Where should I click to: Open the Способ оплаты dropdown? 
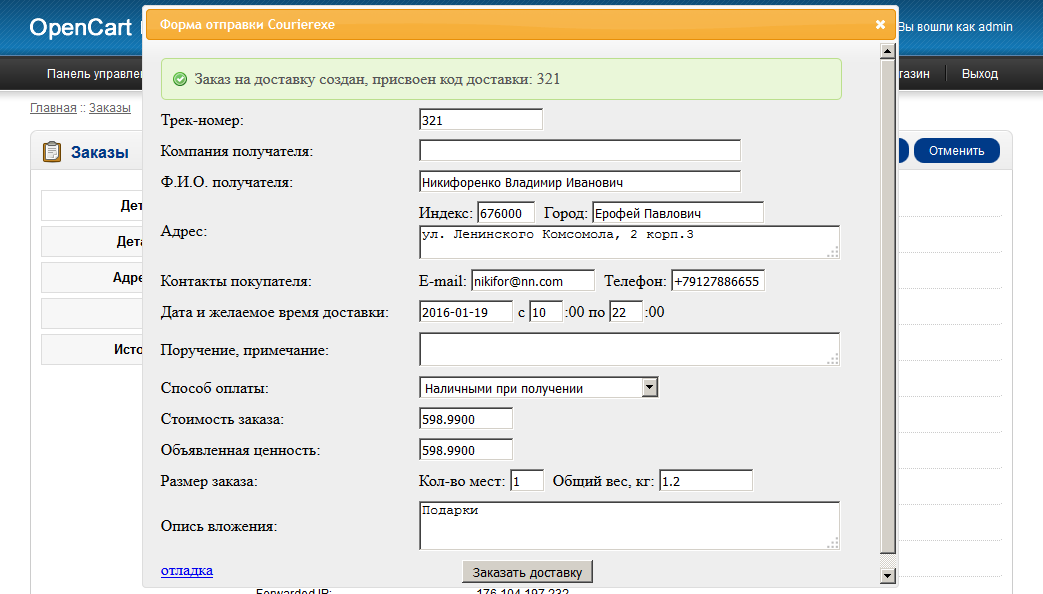[538, 388]
